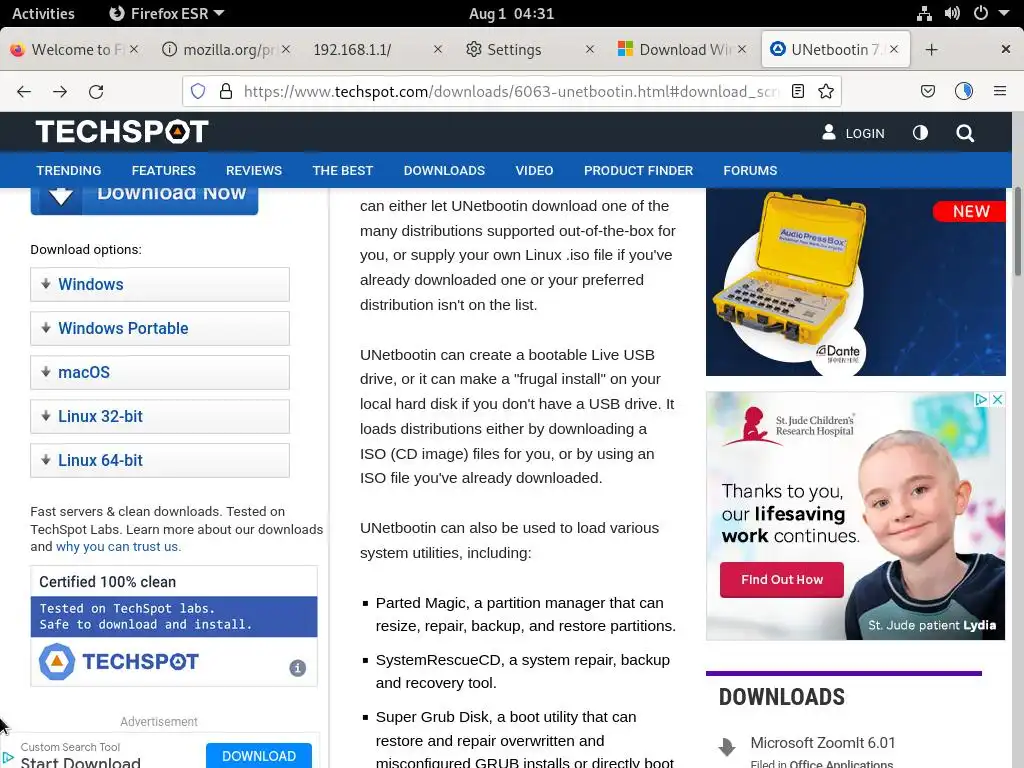1024x768 pixels.
Task: Open the volume tray icon
Action: coord(952,13)
